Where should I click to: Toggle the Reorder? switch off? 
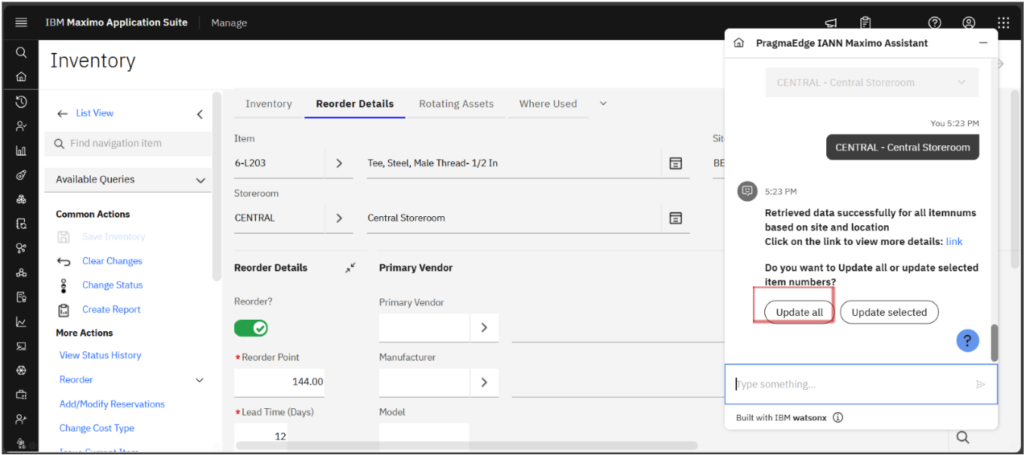coord(251,328)
